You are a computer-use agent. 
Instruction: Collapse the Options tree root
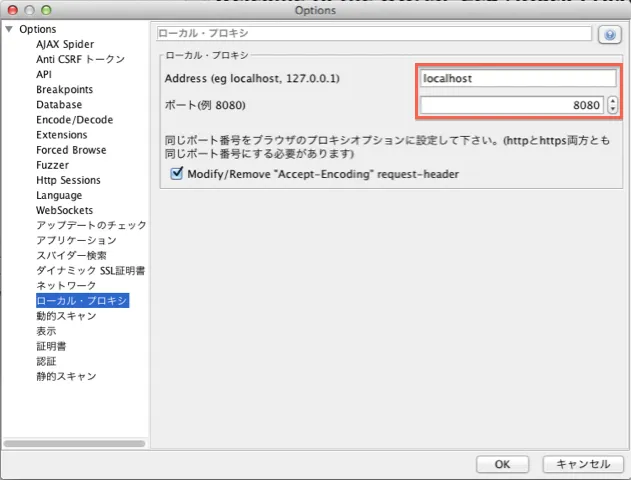[9, 29]
